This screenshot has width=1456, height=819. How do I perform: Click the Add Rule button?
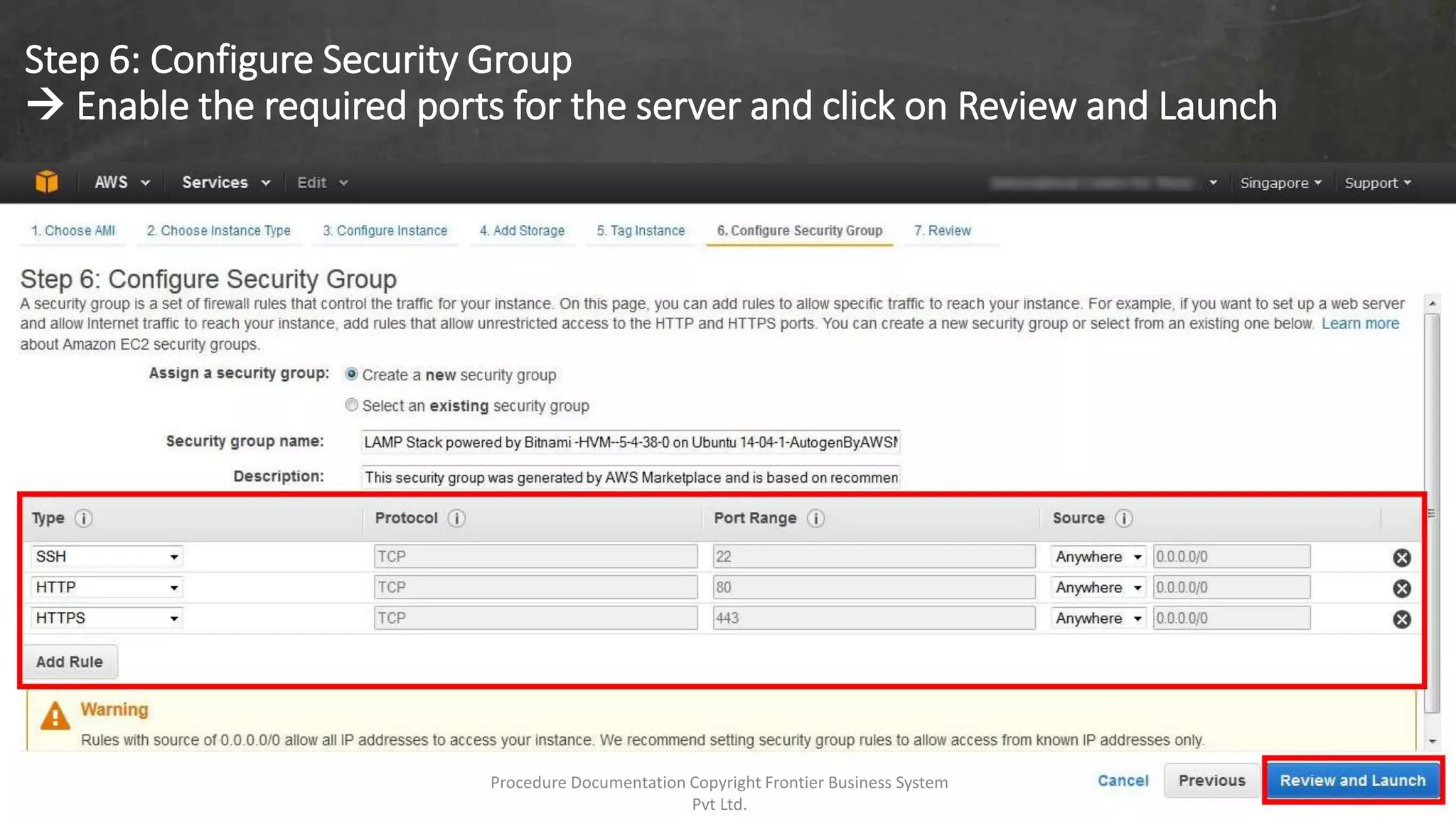click(70, 662)
